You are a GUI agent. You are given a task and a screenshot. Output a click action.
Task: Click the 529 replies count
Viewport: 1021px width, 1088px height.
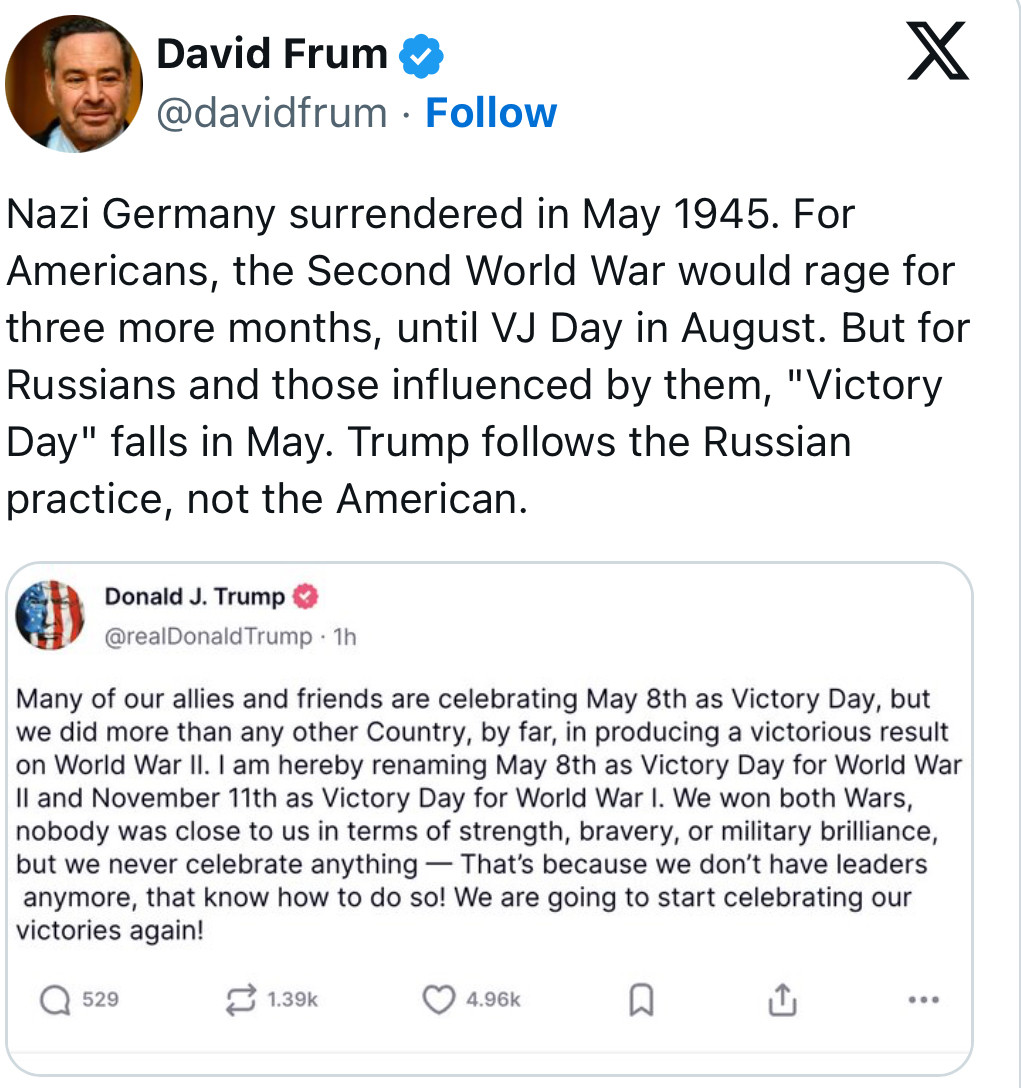coord(100,1000)
